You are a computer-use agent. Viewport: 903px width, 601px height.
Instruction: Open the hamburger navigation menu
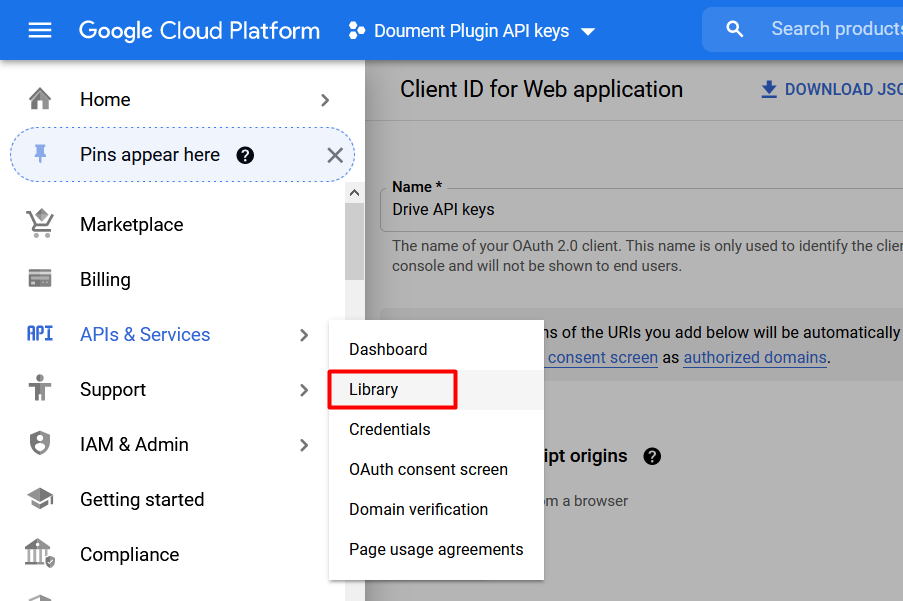40,30
